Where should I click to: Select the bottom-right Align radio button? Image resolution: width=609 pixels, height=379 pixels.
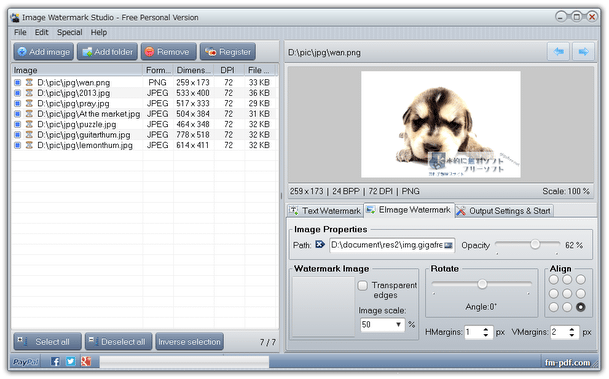click(581, 307)
